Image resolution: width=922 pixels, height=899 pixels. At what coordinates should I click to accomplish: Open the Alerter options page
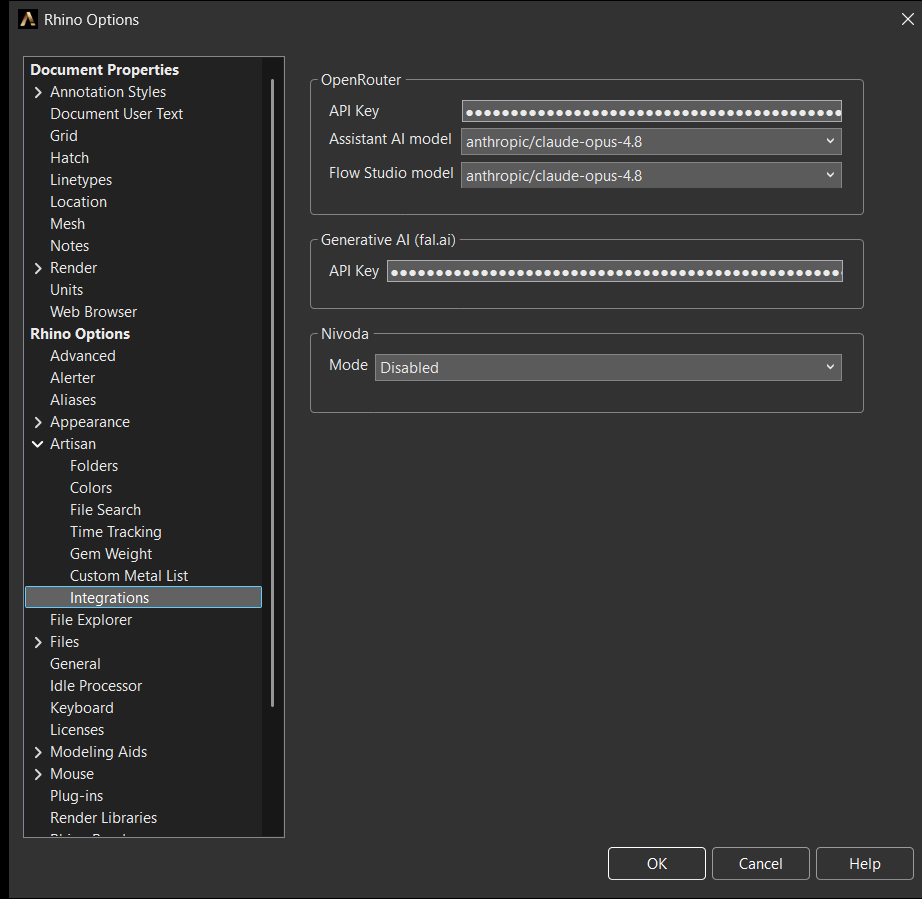pos(72,378)
